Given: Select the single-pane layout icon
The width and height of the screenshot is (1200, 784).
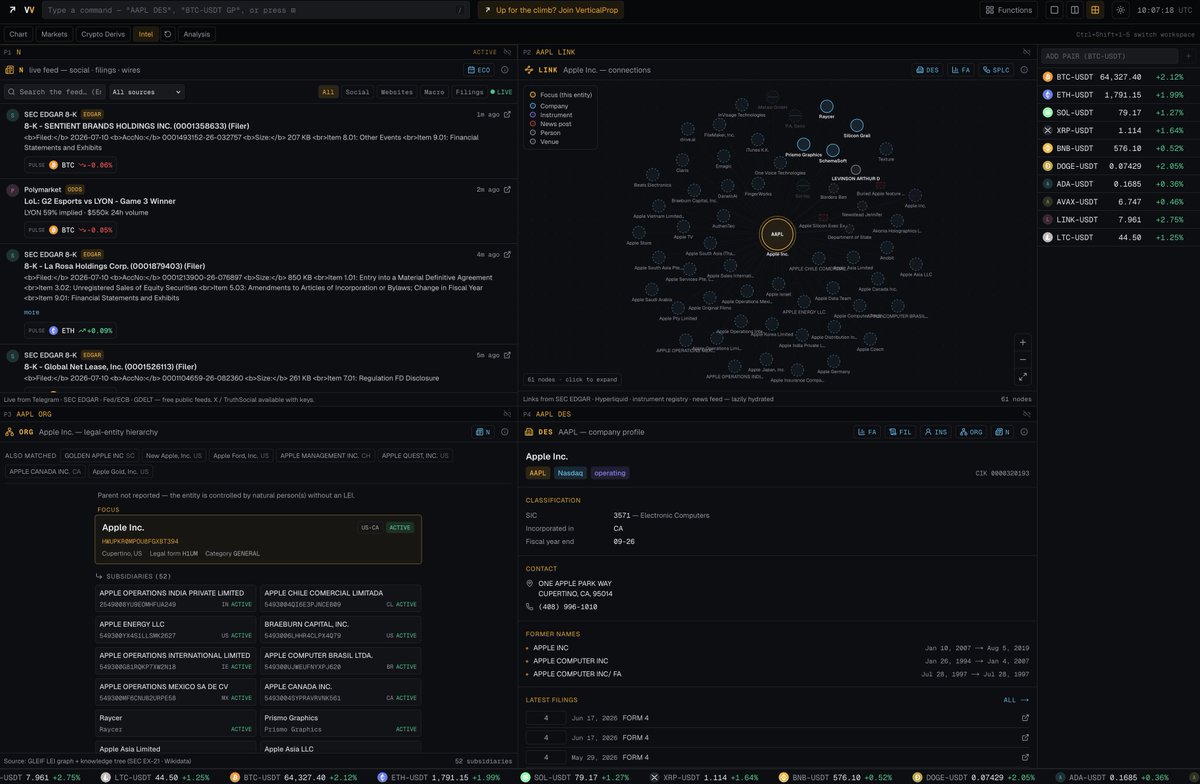Looking at the screenshot, I should (1054, 10).
